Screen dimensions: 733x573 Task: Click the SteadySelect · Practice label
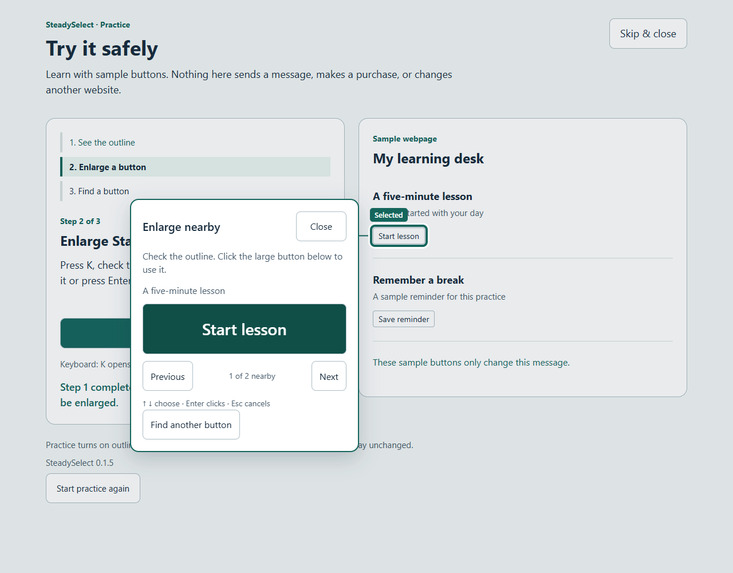click(88, 25)
